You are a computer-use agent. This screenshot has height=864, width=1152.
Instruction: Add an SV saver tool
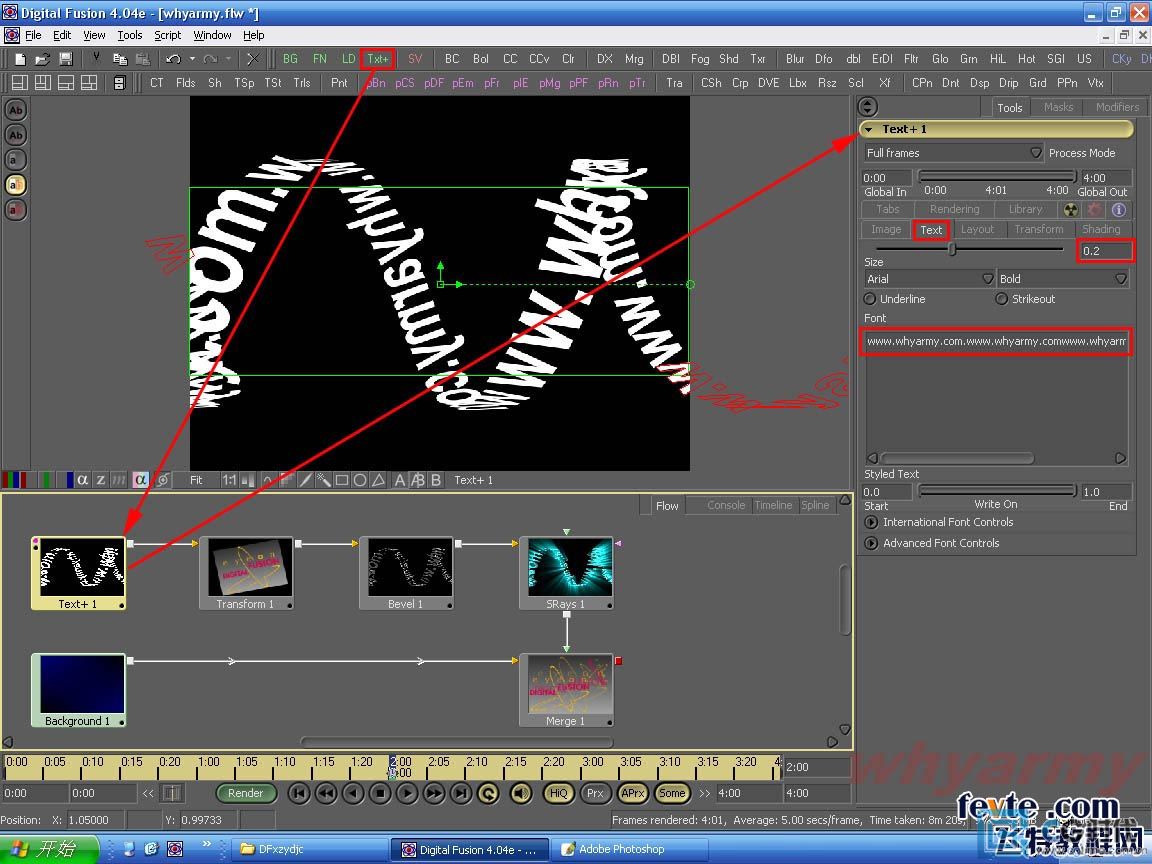click(x=415, y=59)
